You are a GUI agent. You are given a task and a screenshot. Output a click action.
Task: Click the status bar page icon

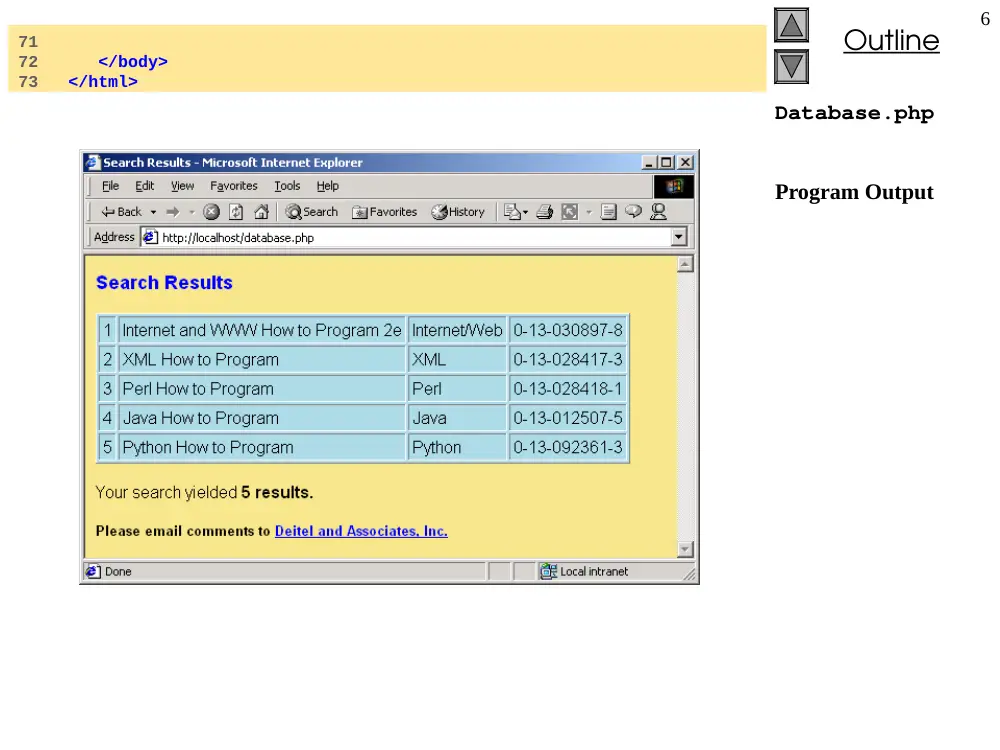click(x=93, y=571)
